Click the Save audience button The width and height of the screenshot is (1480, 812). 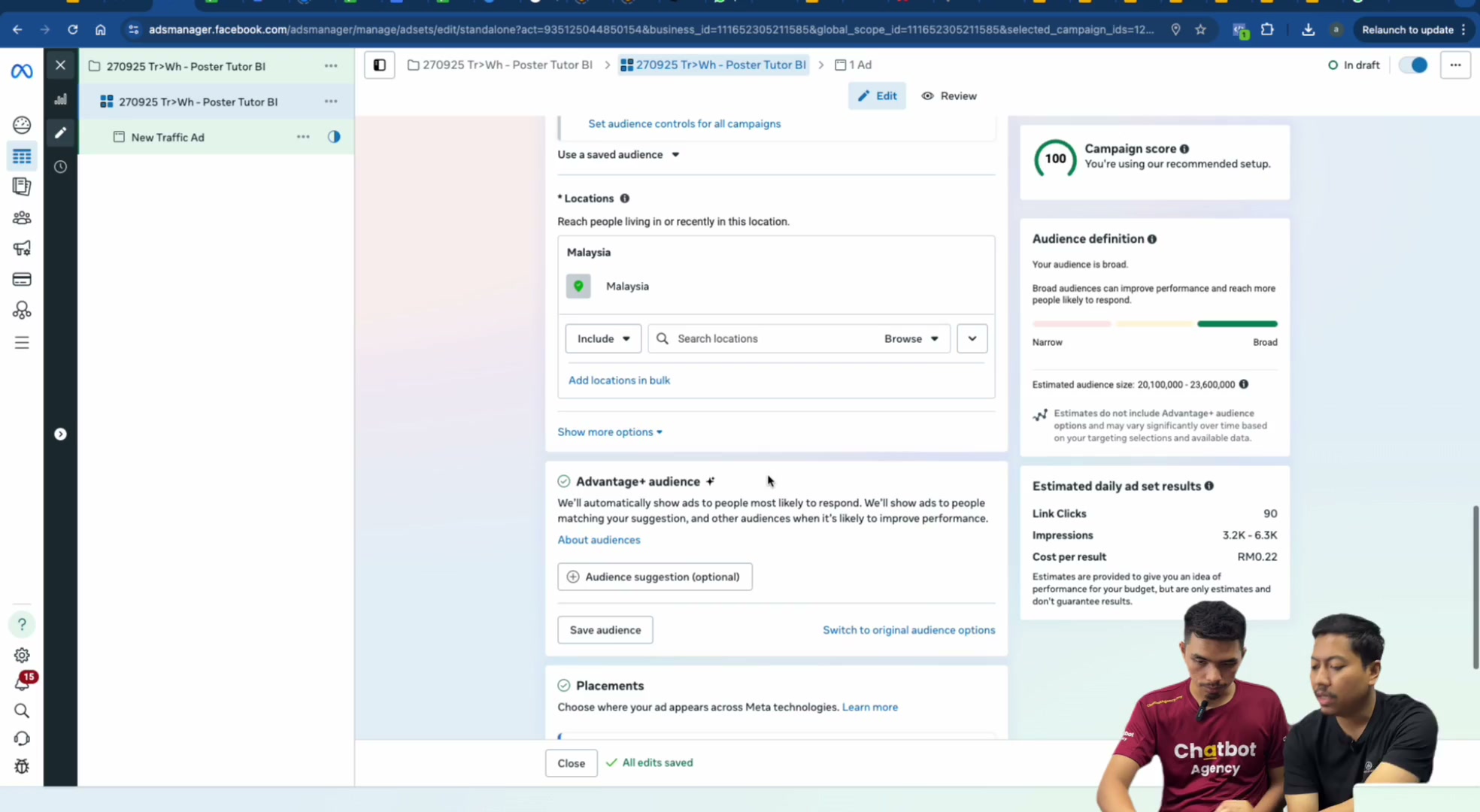(x=605, y=630)
